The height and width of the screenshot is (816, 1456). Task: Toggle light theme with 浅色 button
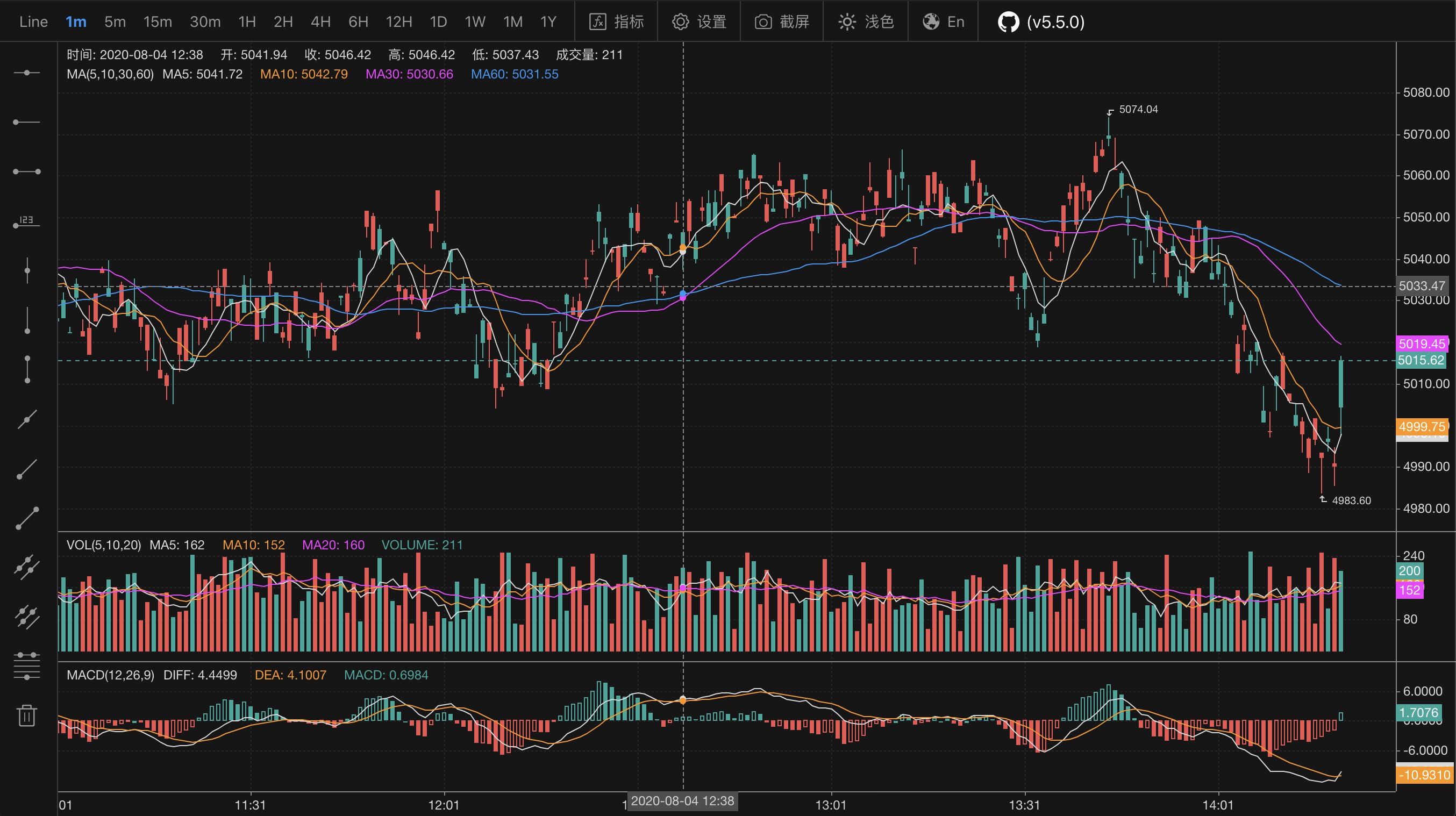coord(866,22)
